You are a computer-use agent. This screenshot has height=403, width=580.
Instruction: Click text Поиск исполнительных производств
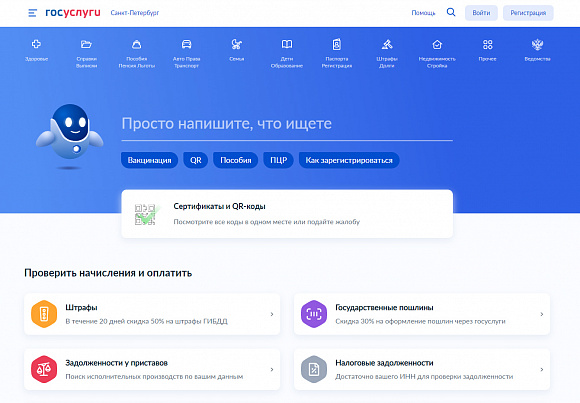154,376
